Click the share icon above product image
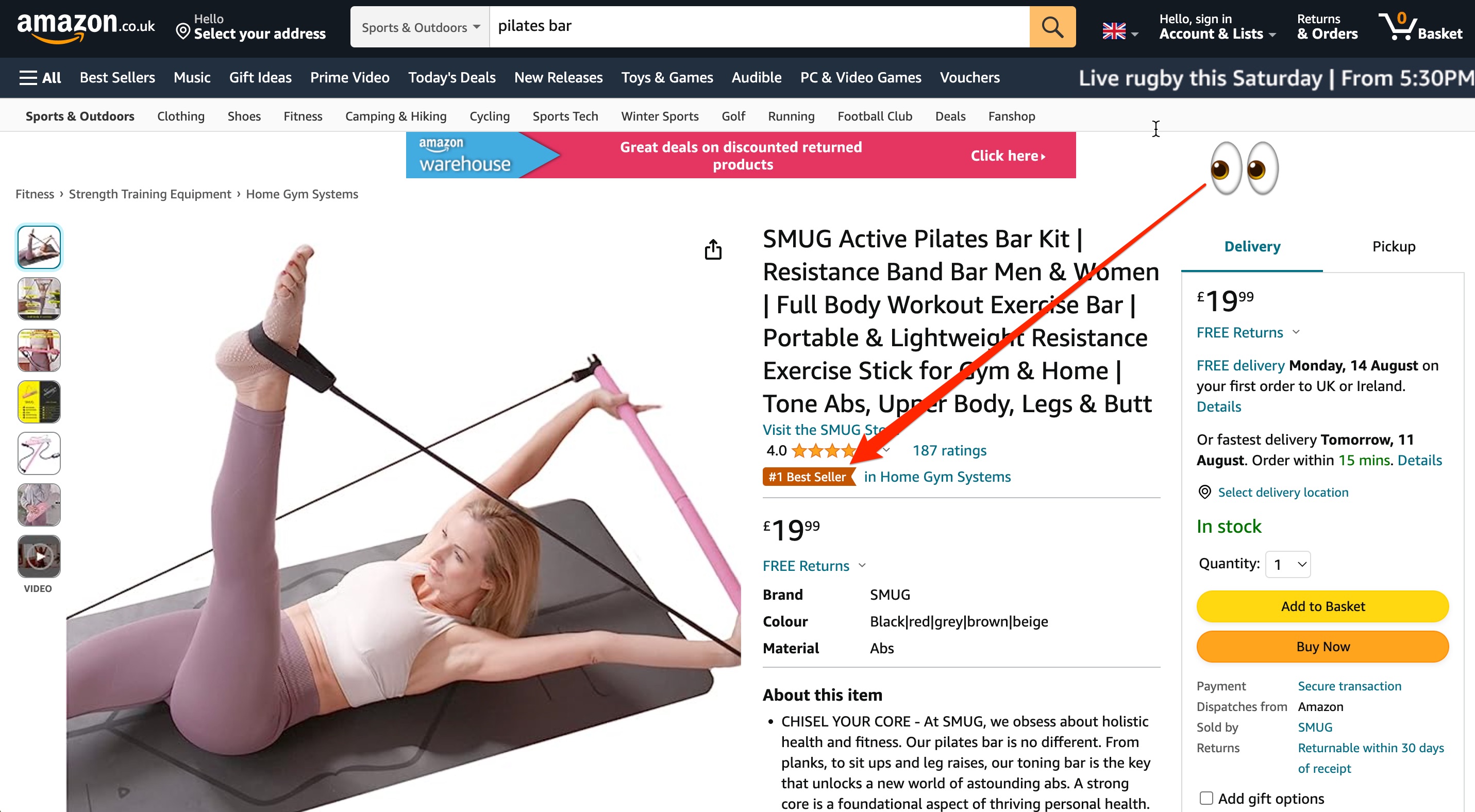 (x=713, y=249)
